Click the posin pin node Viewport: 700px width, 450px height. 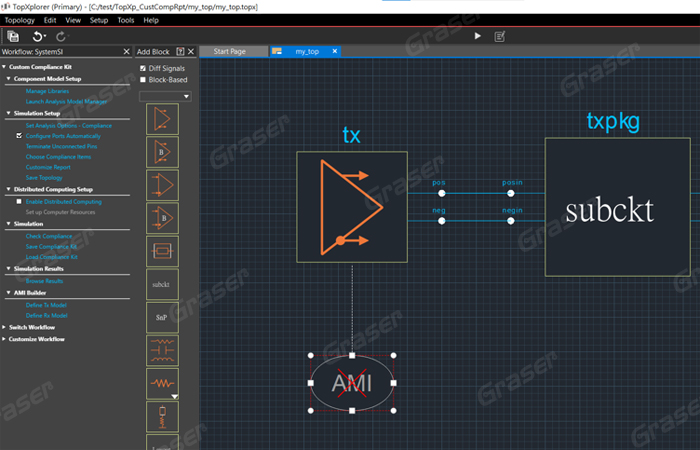511,193
